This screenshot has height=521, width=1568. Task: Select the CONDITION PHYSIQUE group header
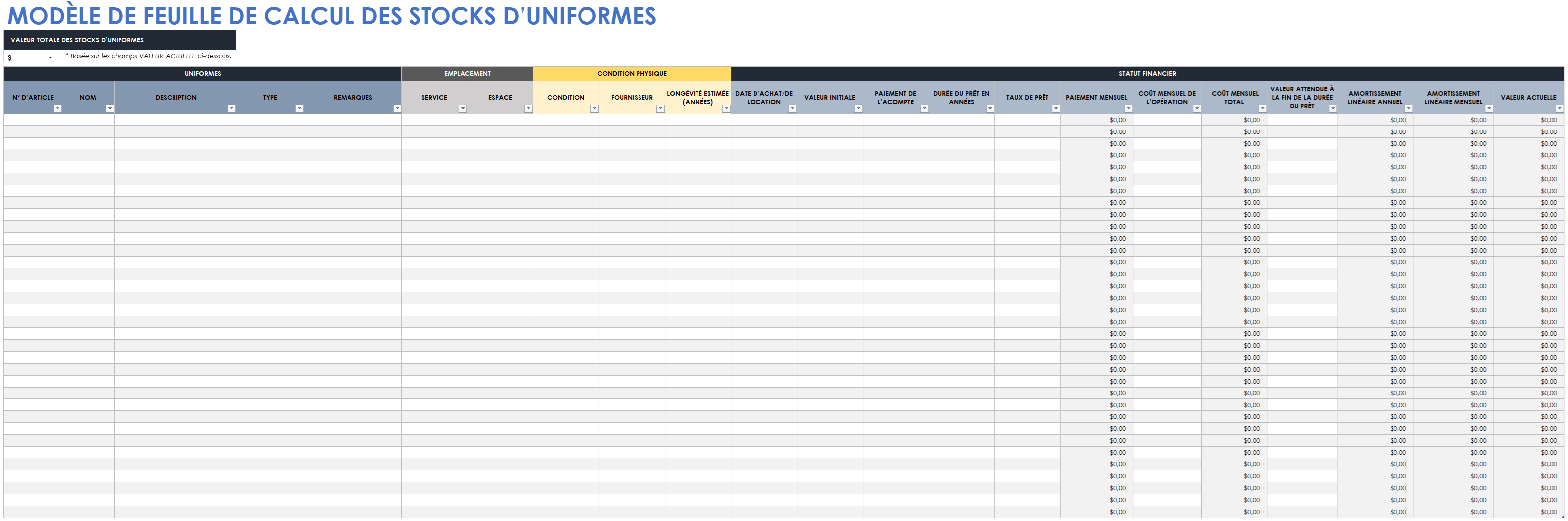coord(632,74)
